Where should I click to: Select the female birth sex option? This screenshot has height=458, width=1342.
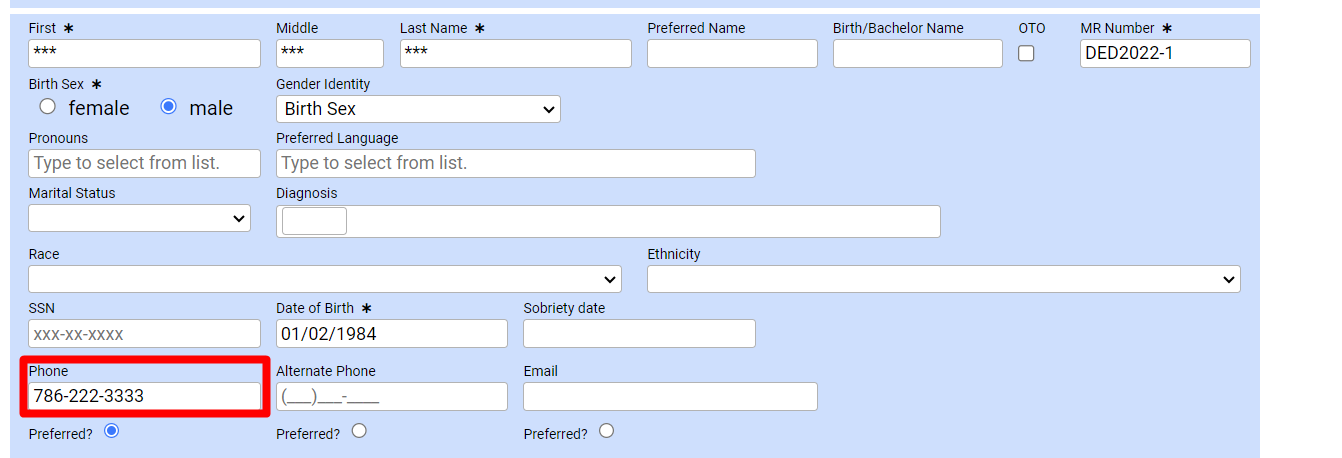pyautogui.click(x=47, y=107)
